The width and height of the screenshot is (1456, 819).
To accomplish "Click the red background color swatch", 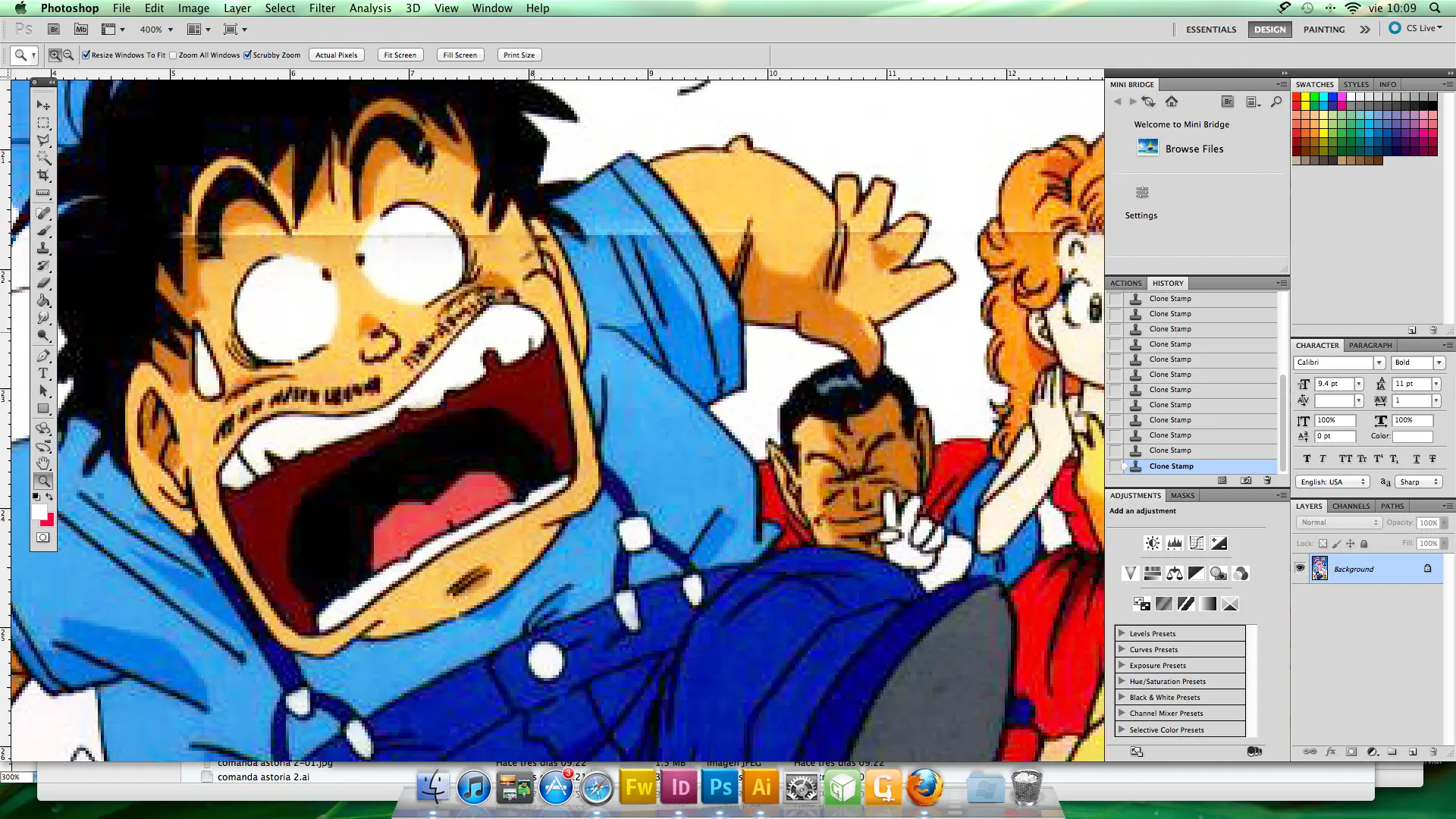I will click(49, 521).
